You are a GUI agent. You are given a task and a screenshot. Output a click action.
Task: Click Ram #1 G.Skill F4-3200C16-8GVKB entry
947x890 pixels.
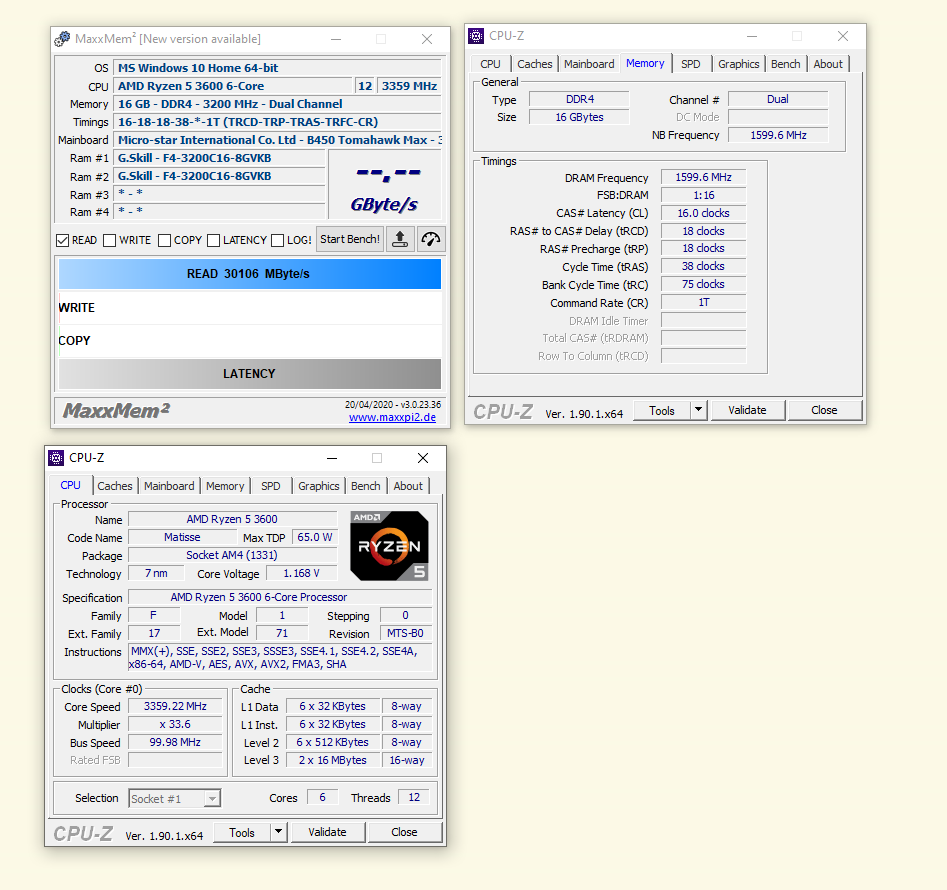220,158
